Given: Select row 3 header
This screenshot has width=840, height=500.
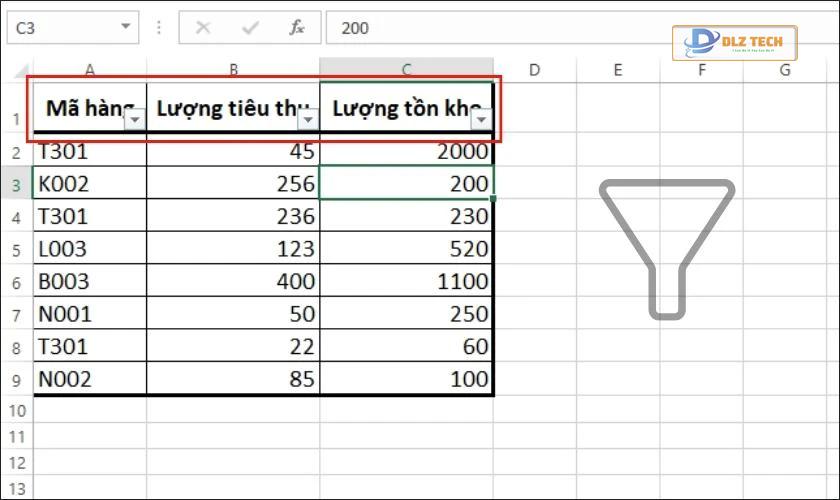Looking at the screenshot, I should (17, 183).
